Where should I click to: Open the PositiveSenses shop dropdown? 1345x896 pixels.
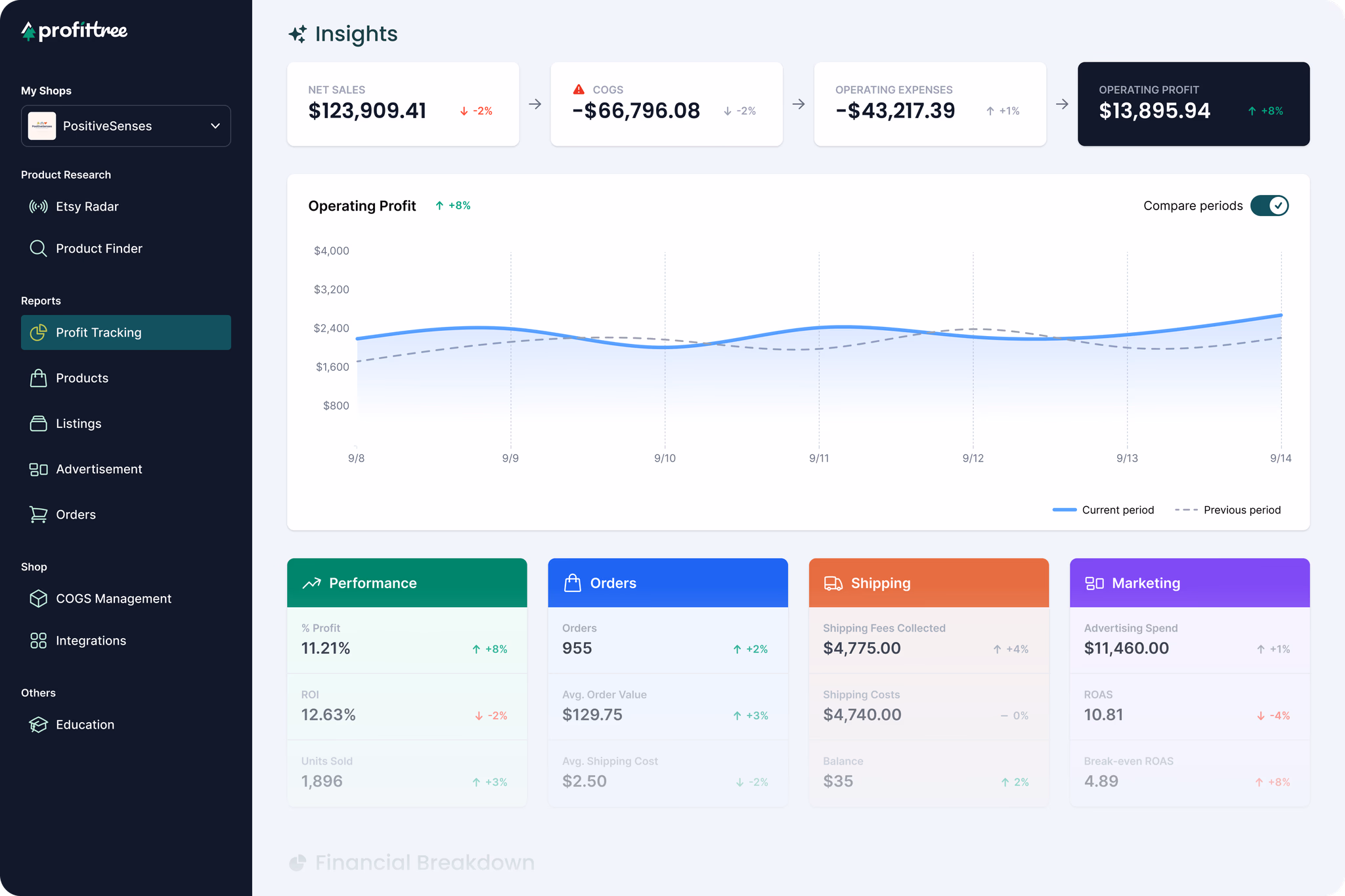click(x=125, y=125)
